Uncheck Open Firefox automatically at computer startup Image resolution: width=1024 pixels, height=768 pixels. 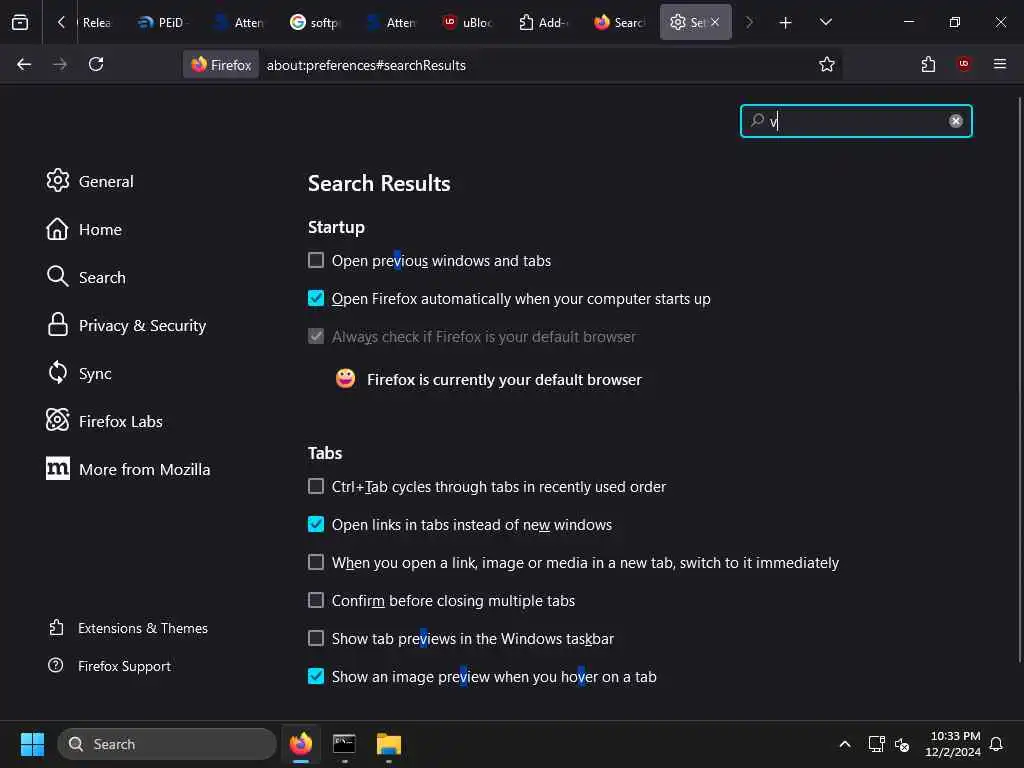click(316, 298)
